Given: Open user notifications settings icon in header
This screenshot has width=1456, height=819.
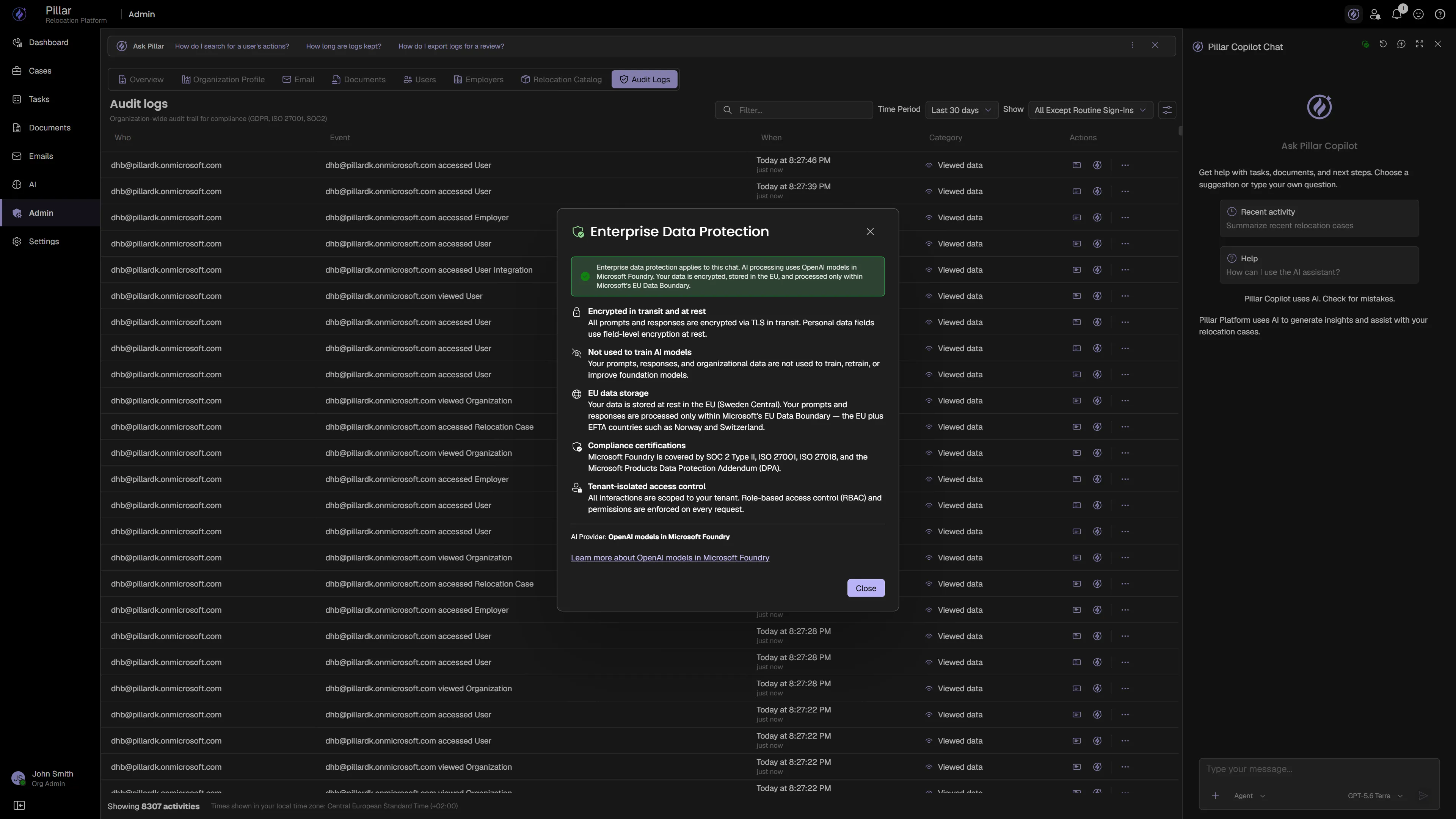Looking at the screenshot, I should tap(1375, 14).
